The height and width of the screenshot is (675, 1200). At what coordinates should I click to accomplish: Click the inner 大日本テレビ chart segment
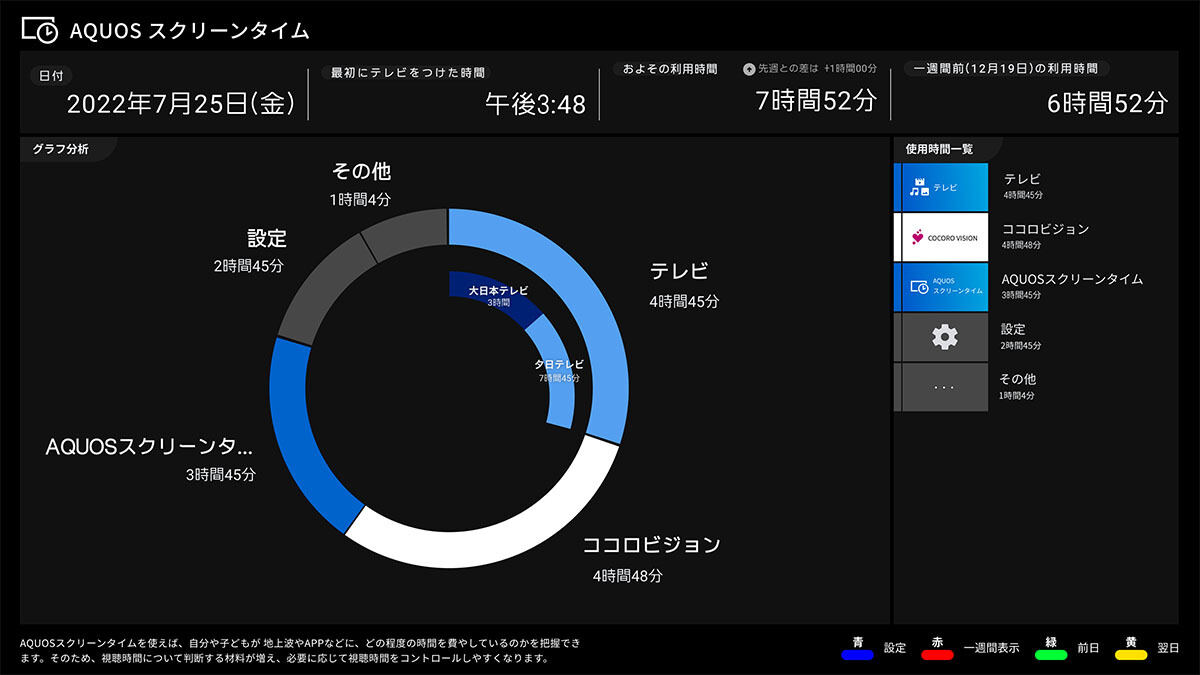point(498,294)
